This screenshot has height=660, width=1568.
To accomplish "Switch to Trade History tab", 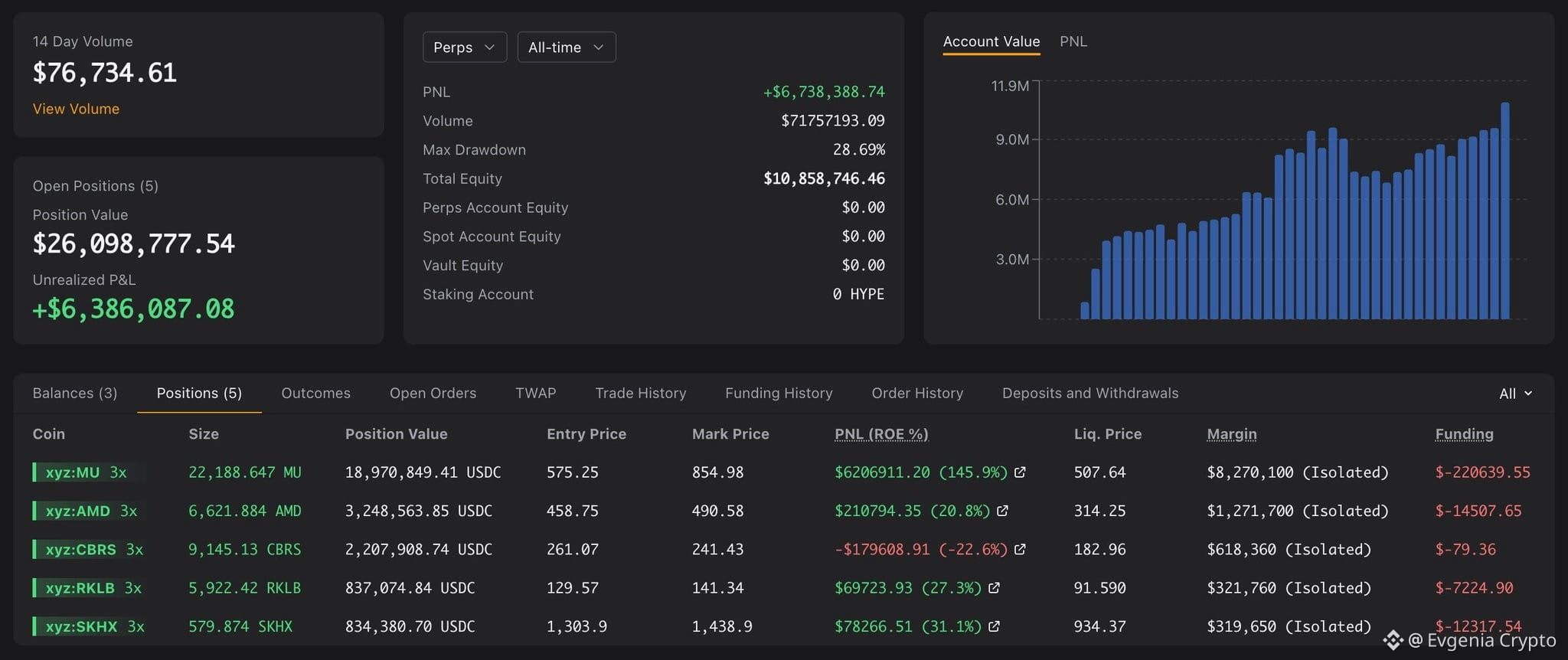I will (641, 393).
